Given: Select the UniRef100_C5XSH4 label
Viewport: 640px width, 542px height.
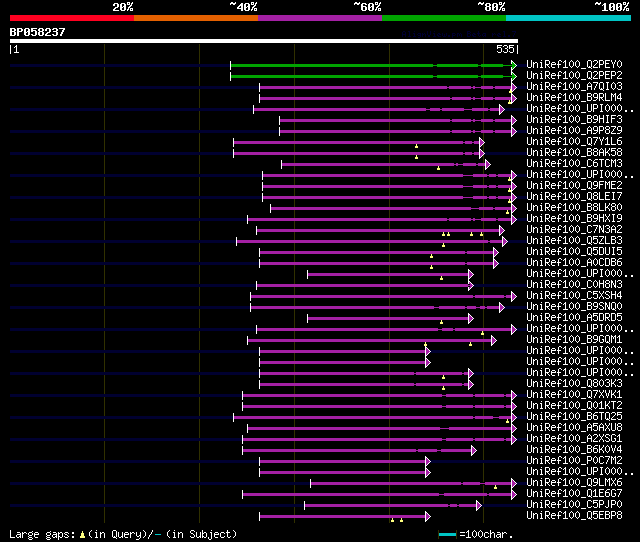Looking at the screenshot, I should tap(574, 296).
